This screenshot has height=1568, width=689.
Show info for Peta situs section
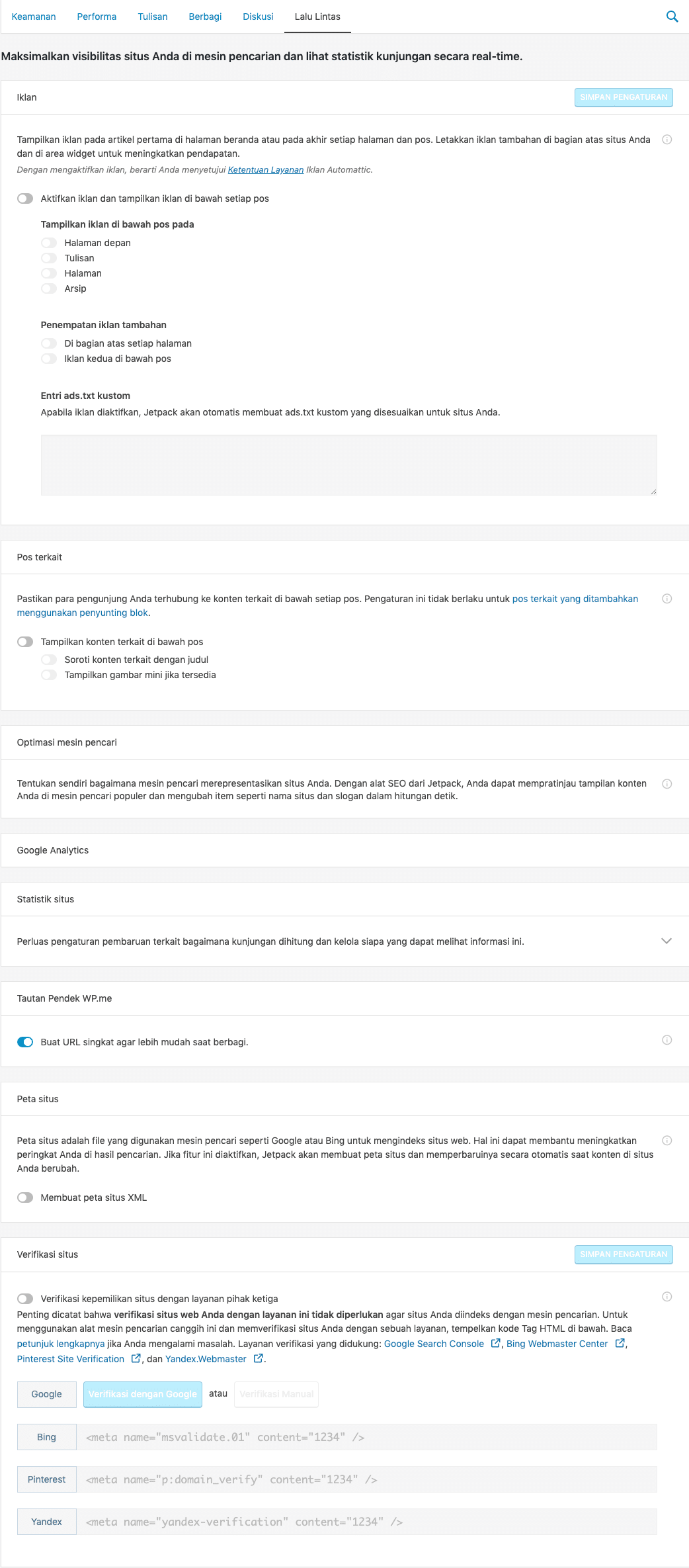click(667, 1141)
